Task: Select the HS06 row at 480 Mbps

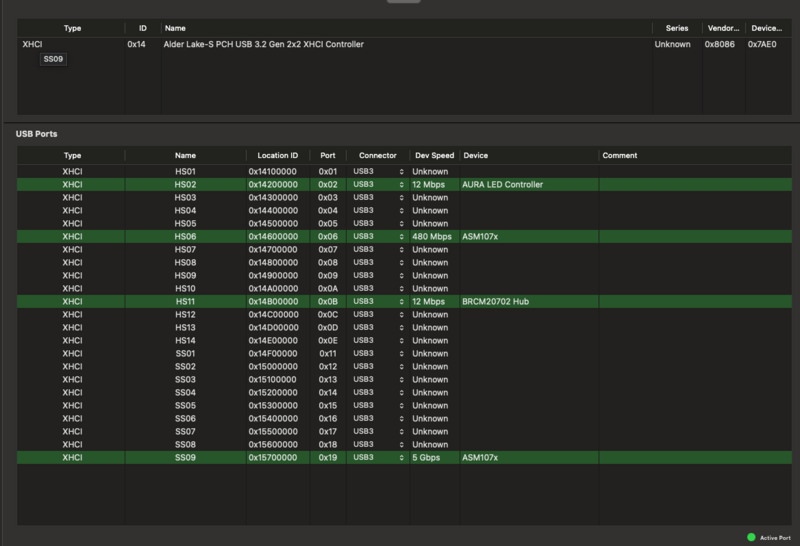Action: [185, 237]
